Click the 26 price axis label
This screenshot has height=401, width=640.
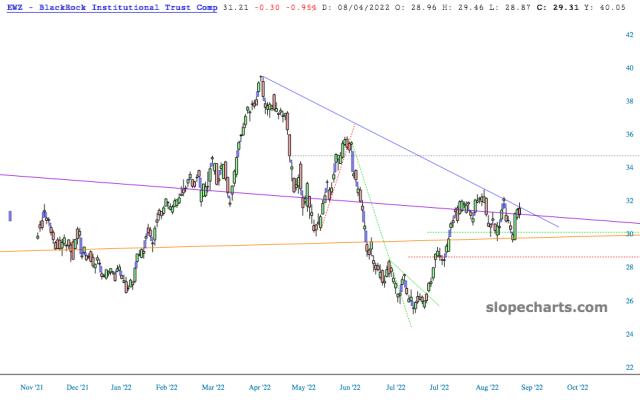click(x=629, y=301)
